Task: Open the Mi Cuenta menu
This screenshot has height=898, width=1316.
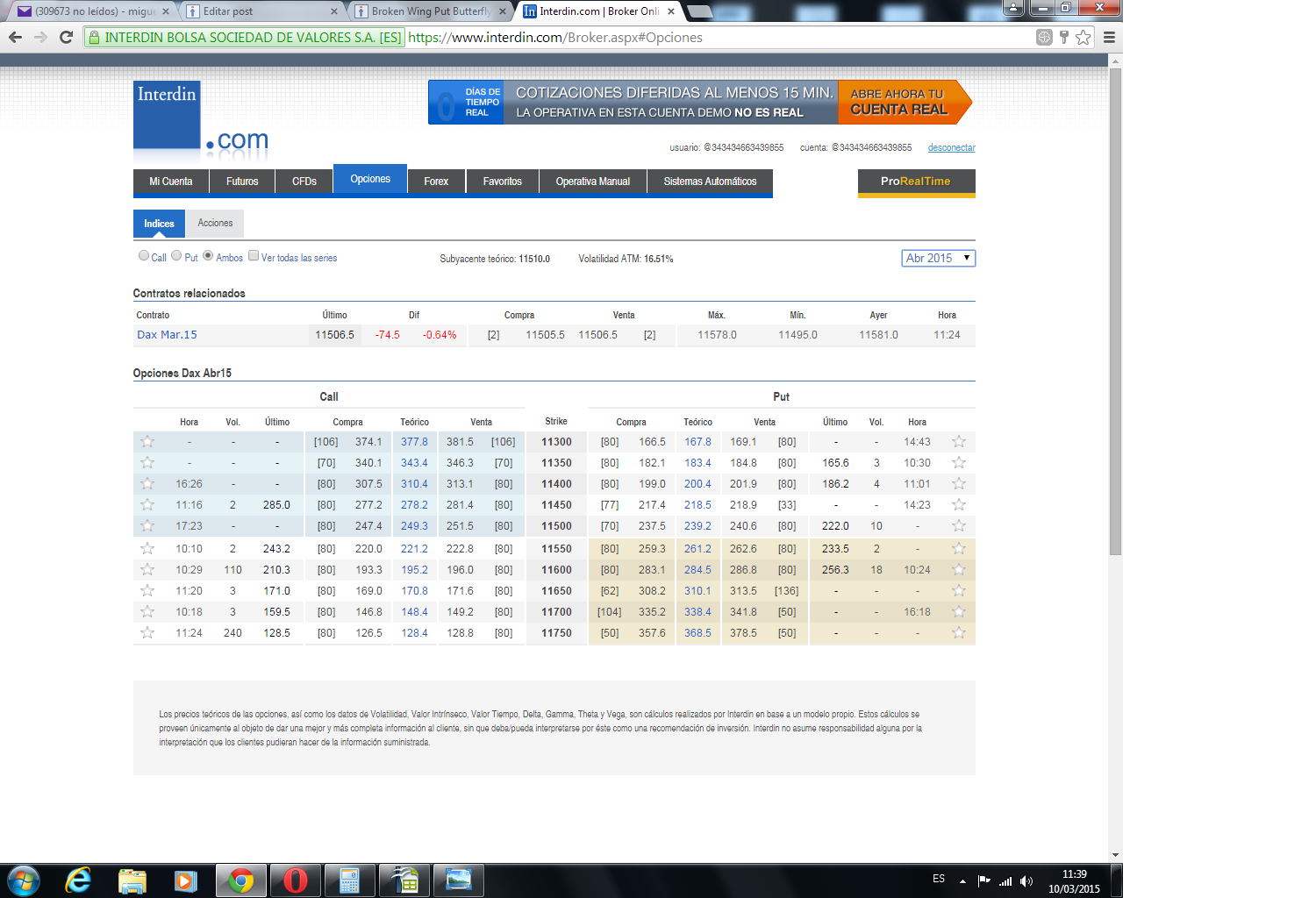Action: point(171,182)
